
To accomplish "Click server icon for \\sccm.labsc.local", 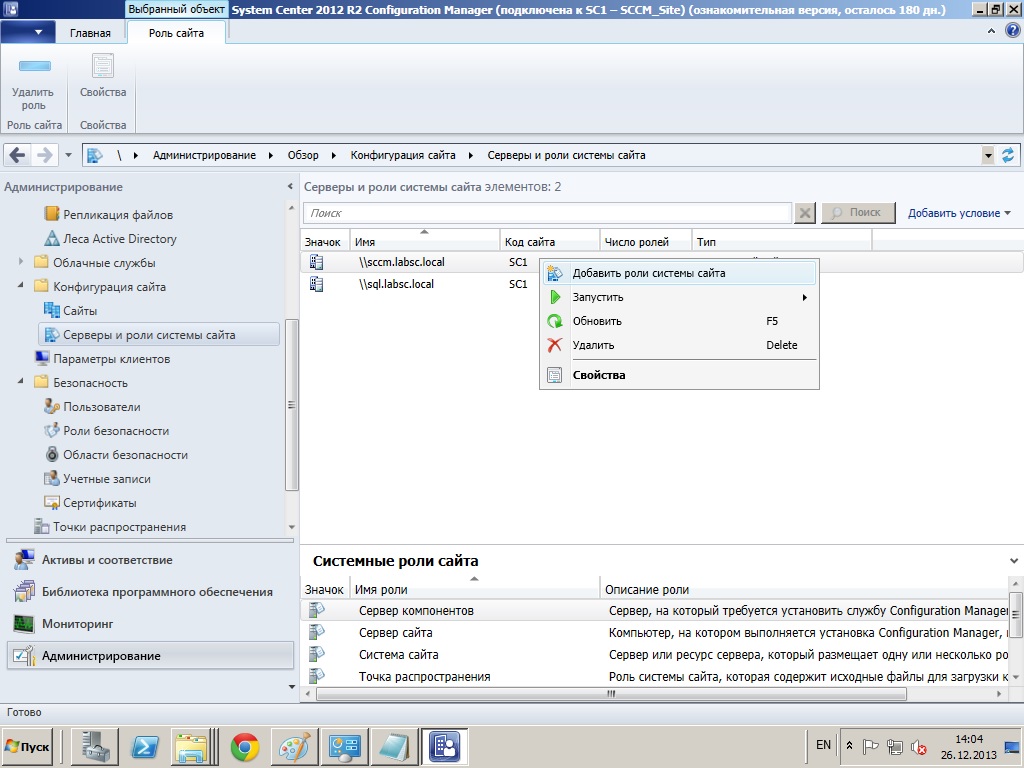I will click(317, 262).
